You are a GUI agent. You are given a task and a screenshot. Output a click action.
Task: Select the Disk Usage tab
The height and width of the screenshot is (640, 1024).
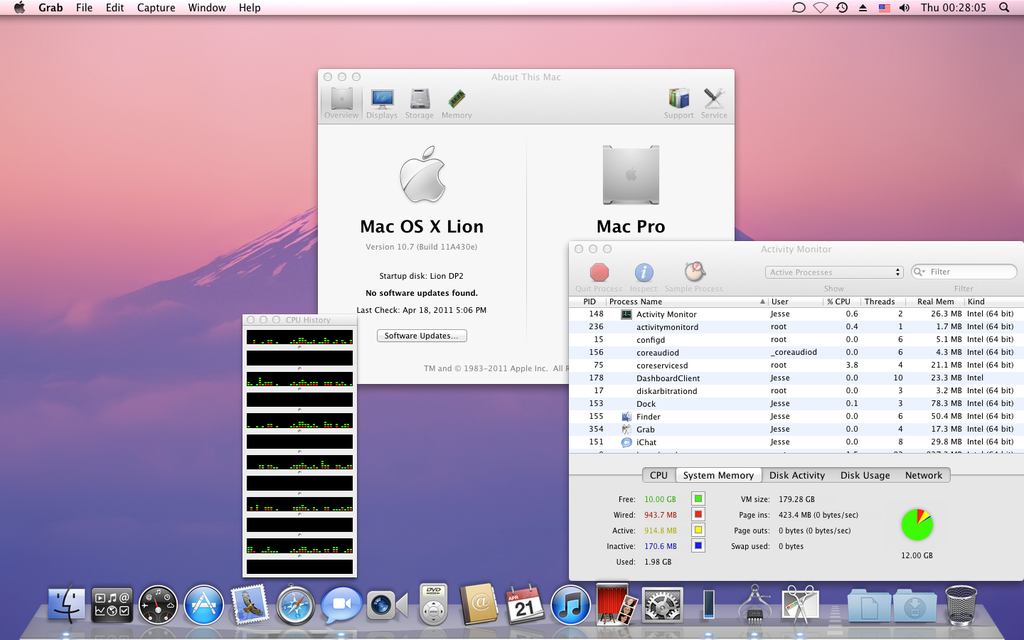(x=865, y=475)
